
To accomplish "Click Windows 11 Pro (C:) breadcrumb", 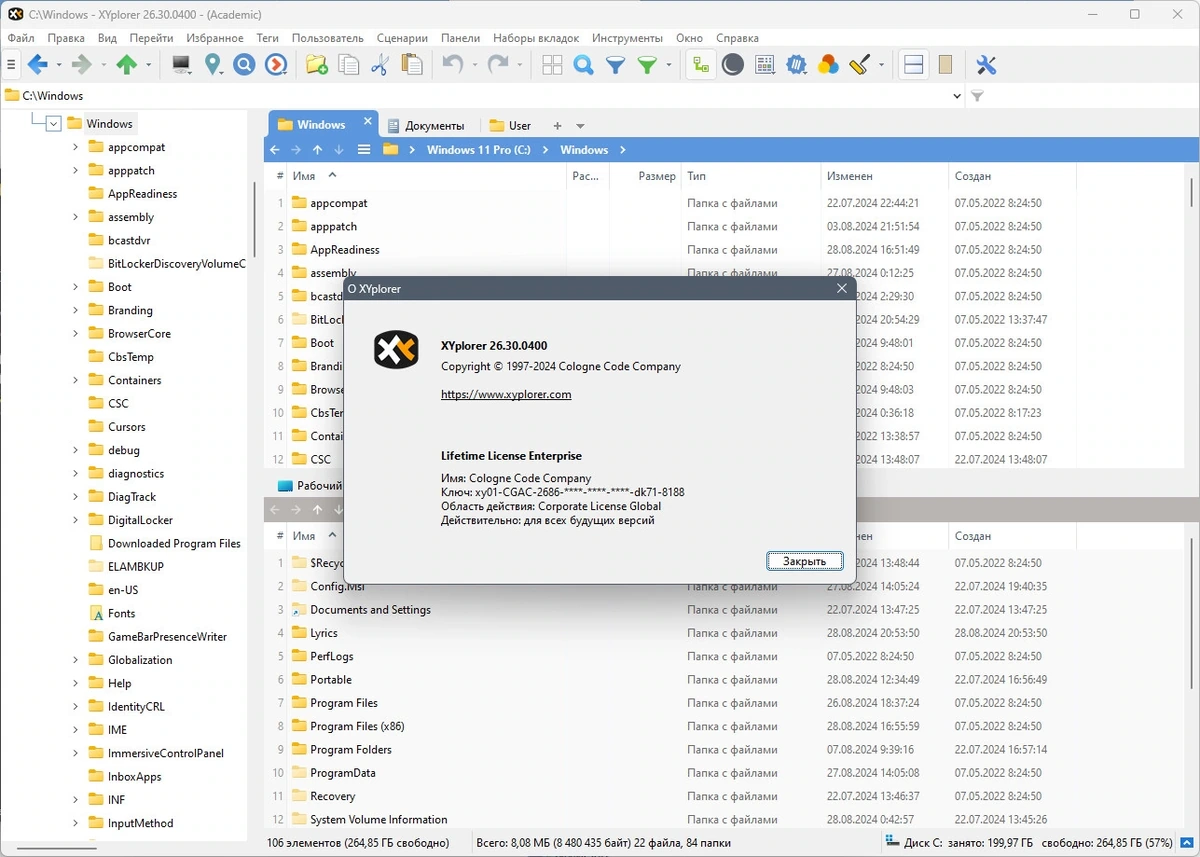I will point(479,150).
